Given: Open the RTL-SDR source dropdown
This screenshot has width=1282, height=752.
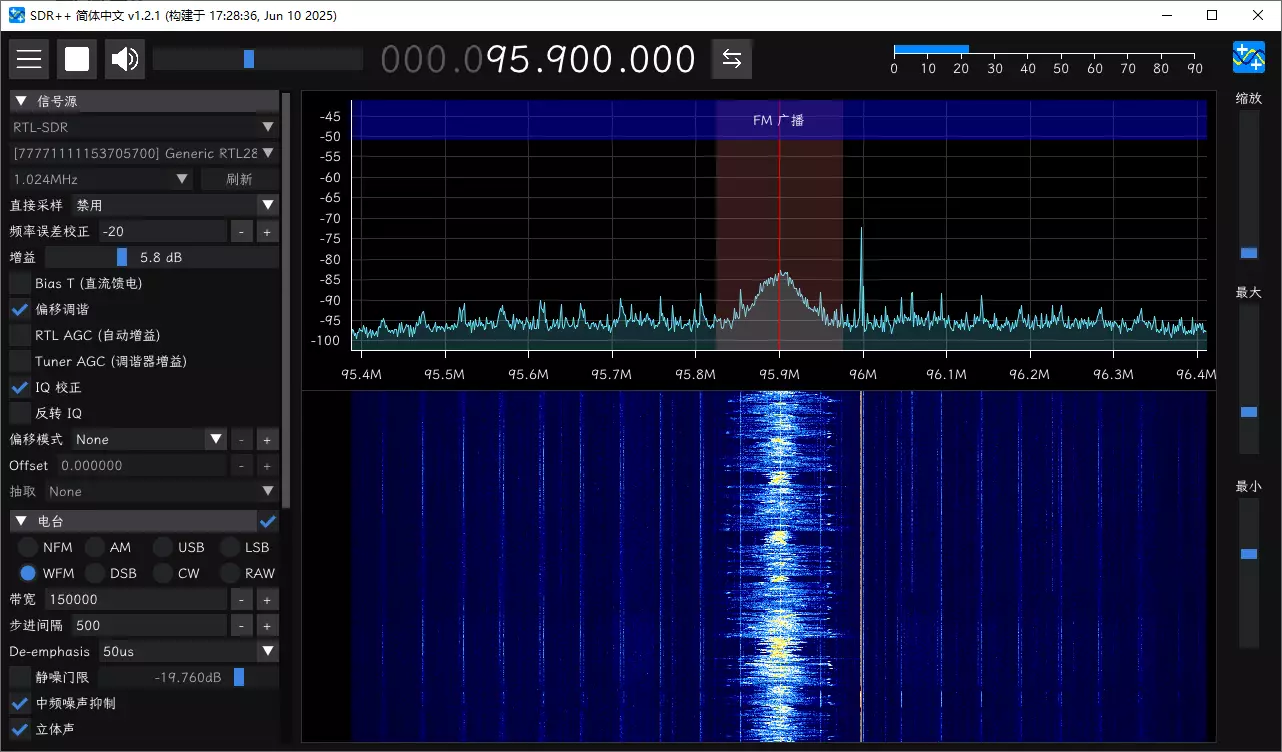Looking at the screenshot, I should pyautogui.click(x=144, y=127).
